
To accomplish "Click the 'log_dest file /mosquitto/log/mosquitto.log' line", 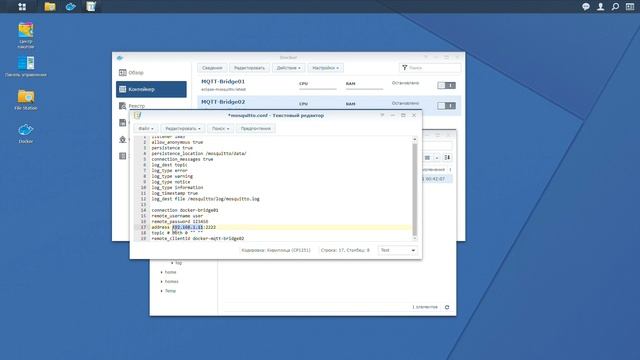I will pyautogui.click(x=205, y=199).
